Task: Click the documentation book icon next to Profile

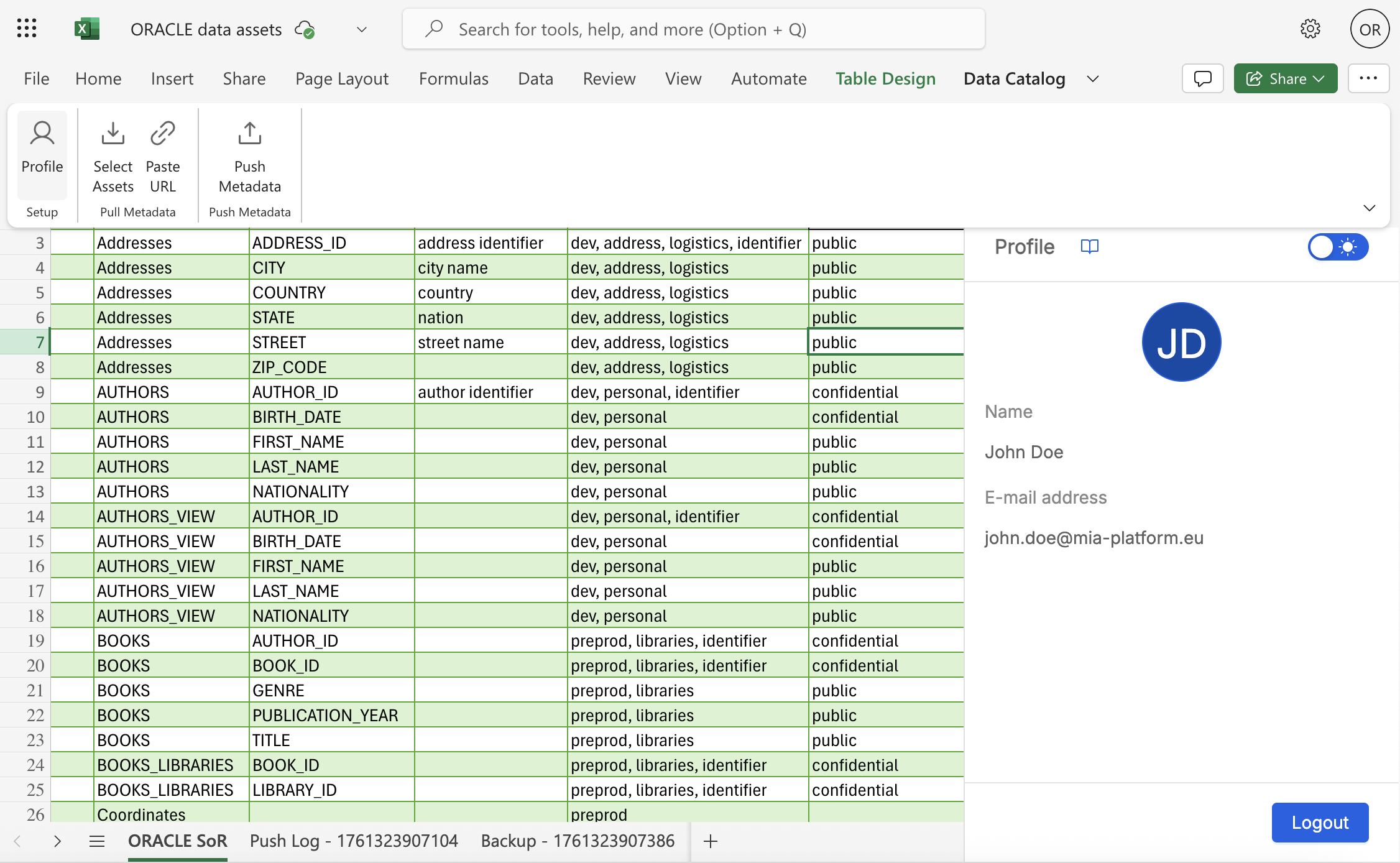Action: [1090, 246]
